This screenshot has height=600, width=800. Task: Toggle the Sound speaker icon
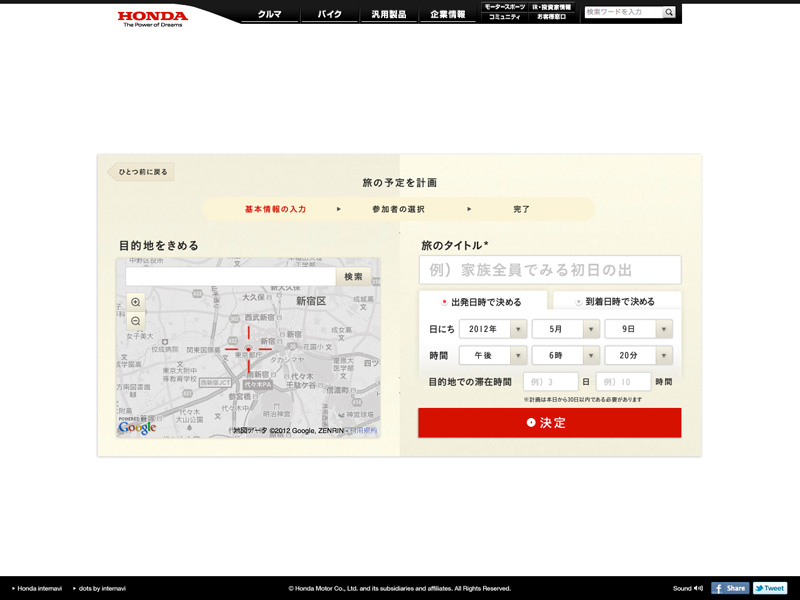click(x=698, y=588)
